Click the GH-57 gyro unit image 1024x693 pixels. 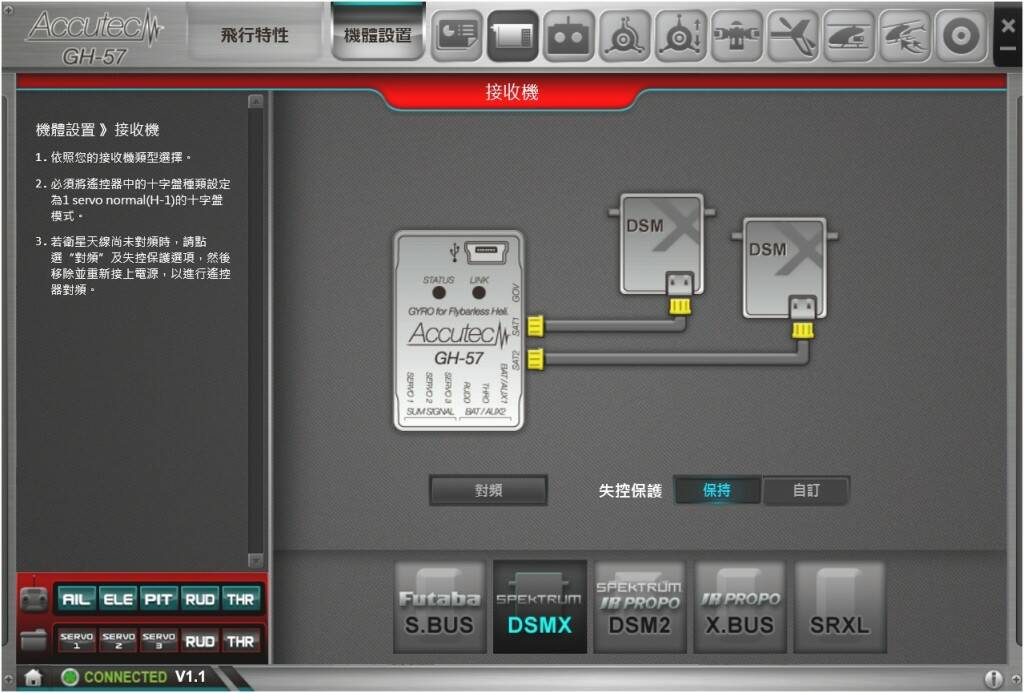458,330
